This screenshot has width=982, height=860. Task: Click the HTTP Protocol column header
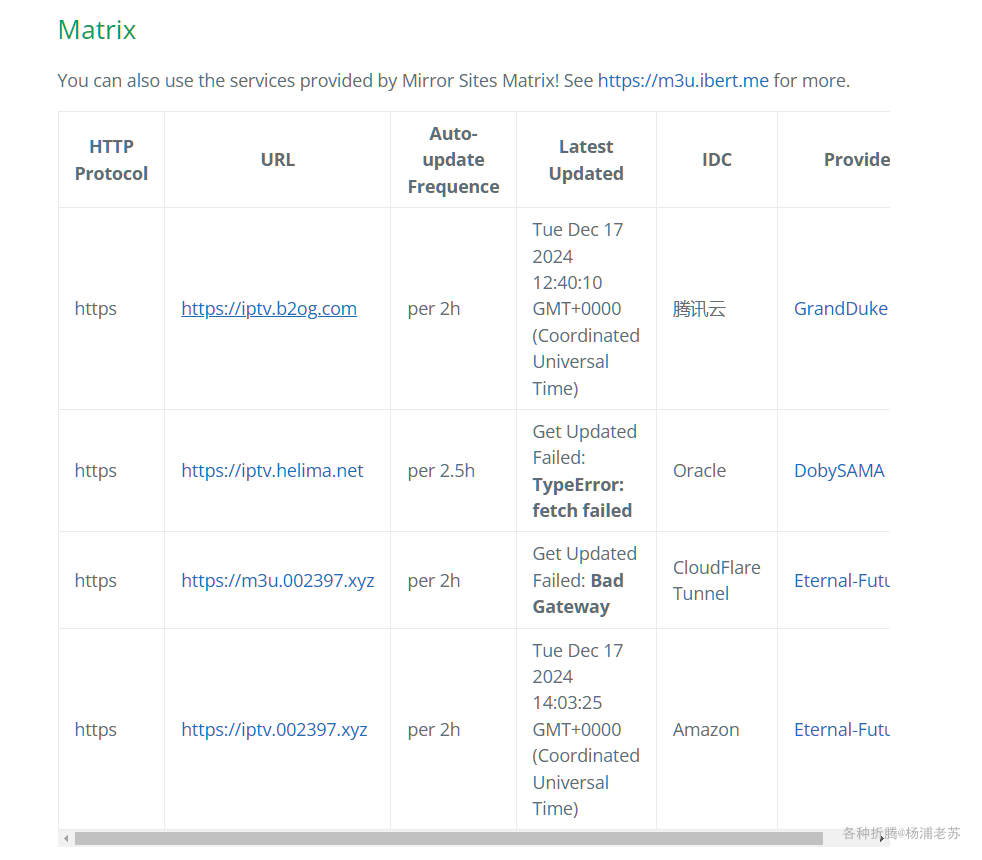[x=111, y=160]
